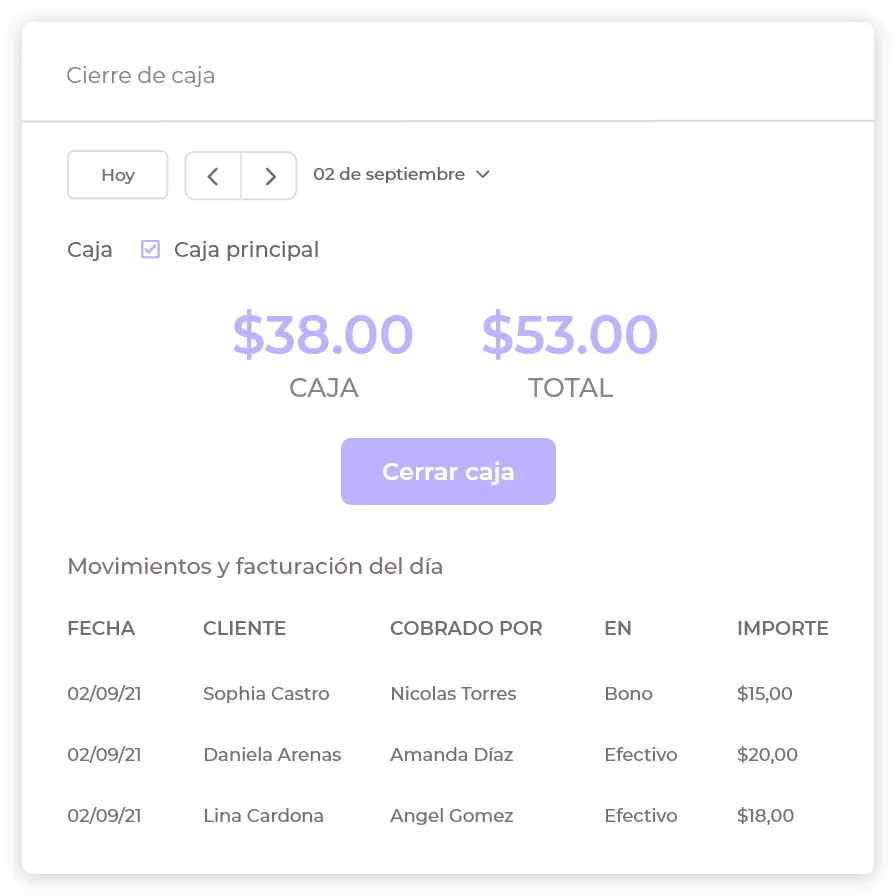Image resolution: width=896 pixels, height=896 pixels.
Task: Open the Daniela Arenas client row
Action: point(272,755)
